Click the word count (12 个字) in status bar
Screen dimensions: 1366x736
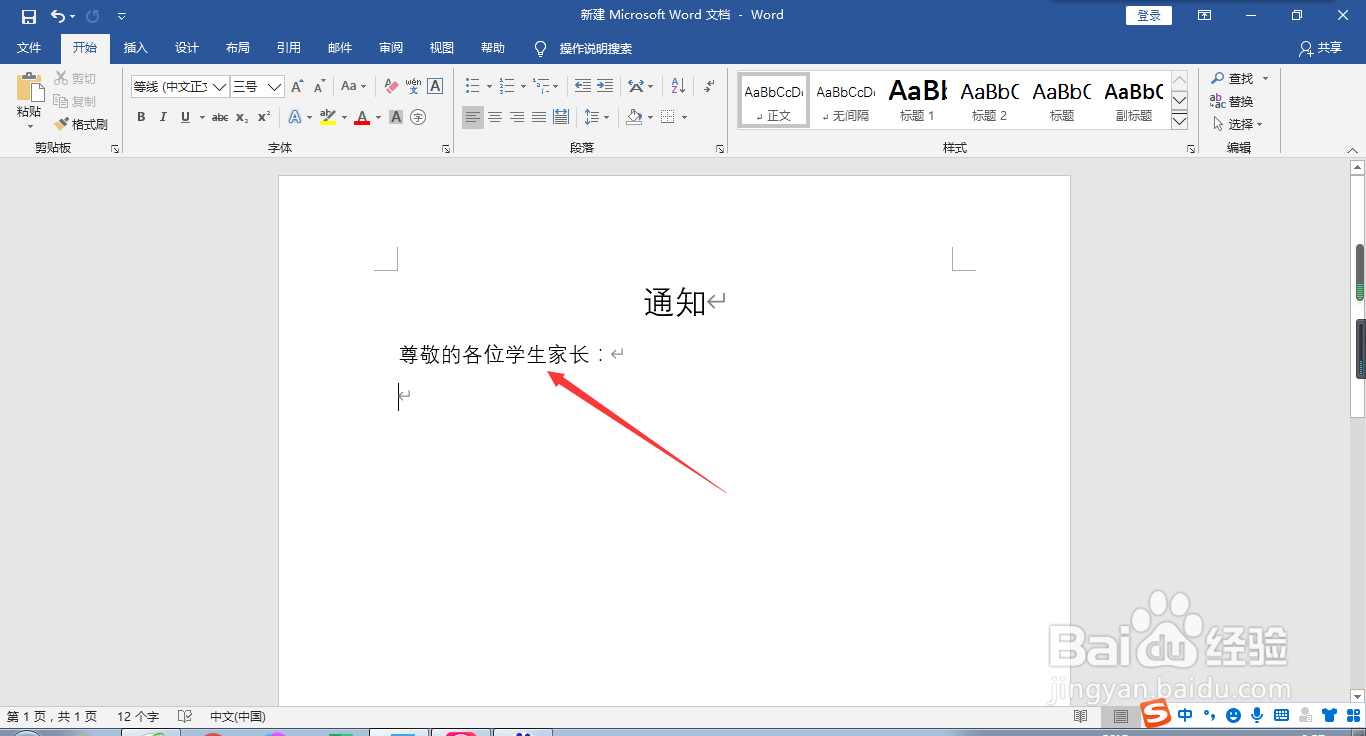coord(138,717)
